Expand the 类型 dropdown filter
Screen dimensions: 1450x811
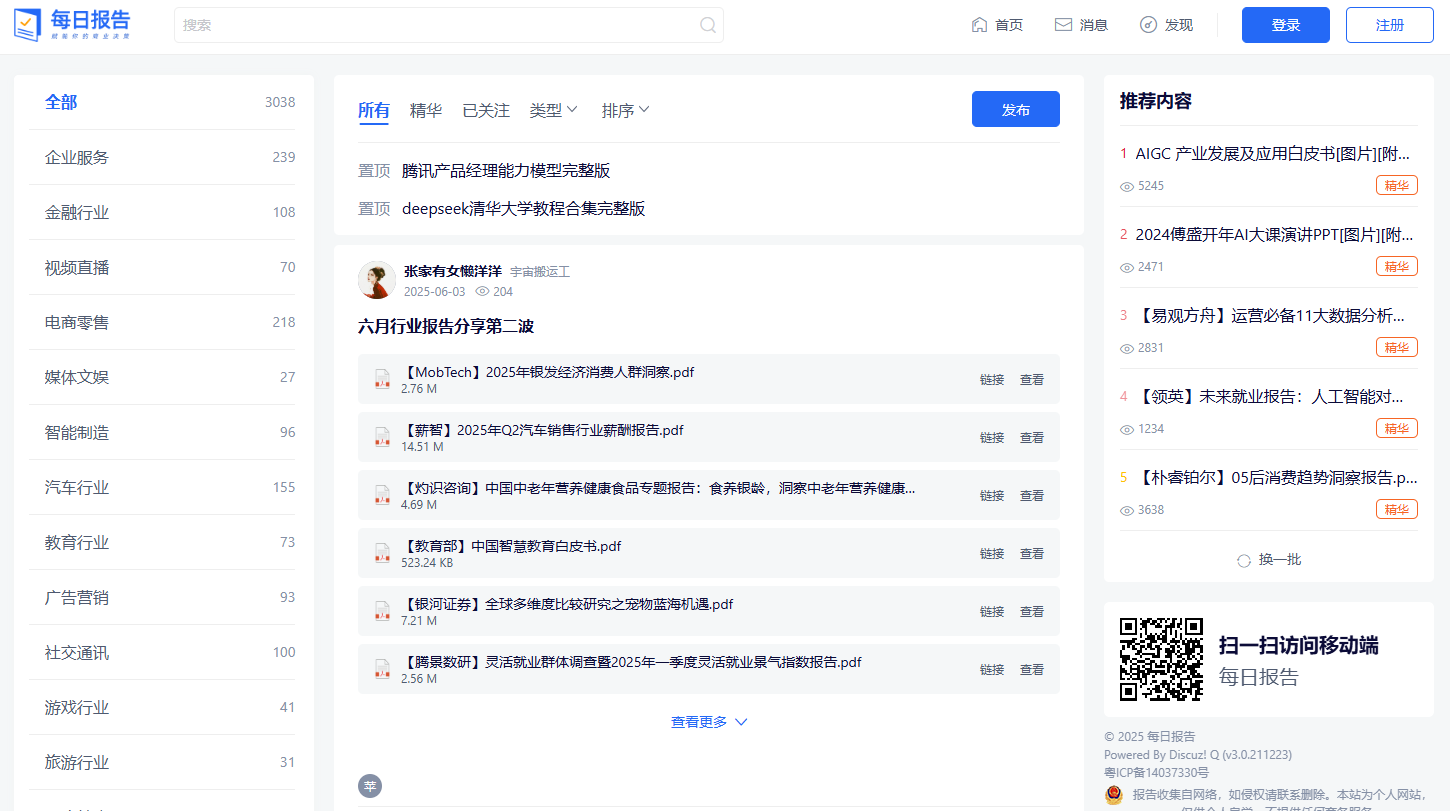tap(553, 110)
